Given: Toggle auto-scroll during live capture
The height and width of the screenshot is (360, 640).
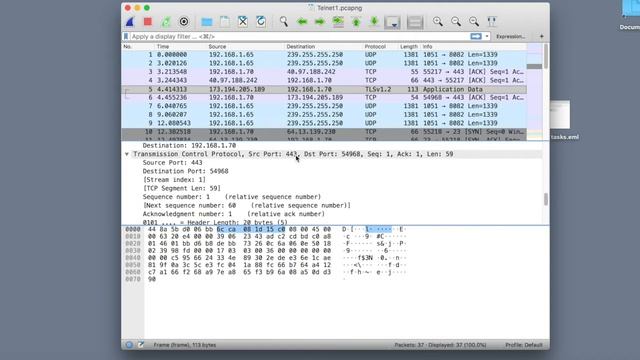Looking at the screenshot, I should (x=392, y=22).
